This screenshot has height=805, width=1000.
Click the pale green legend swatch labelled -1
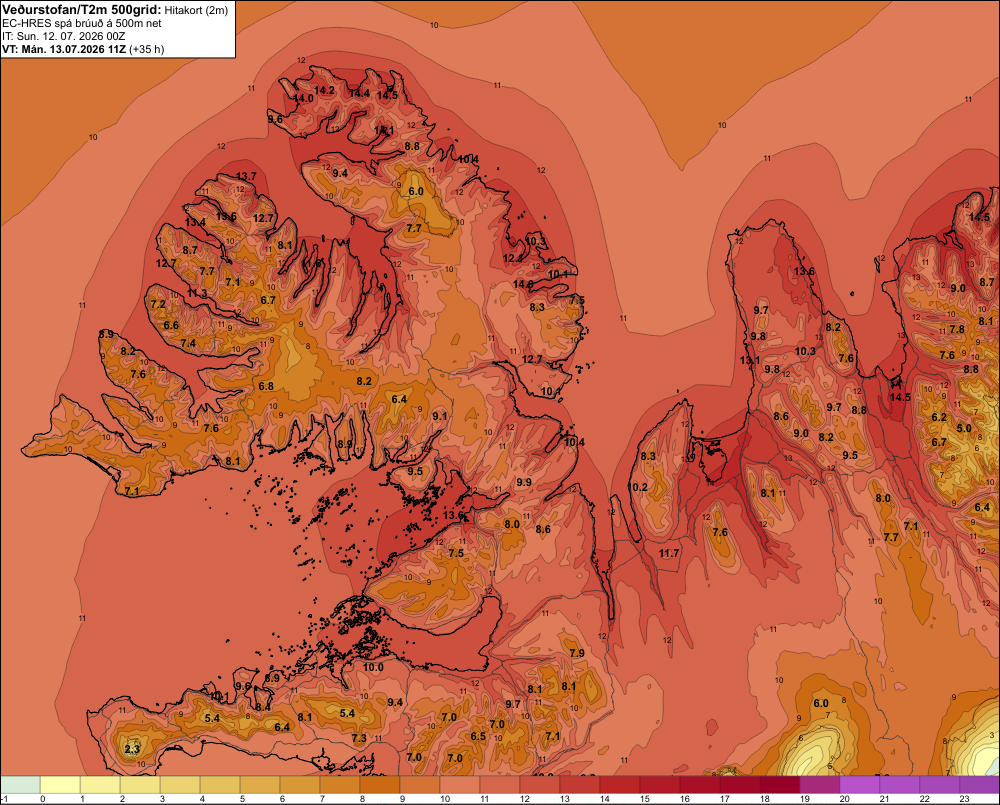tap(20, 785)
